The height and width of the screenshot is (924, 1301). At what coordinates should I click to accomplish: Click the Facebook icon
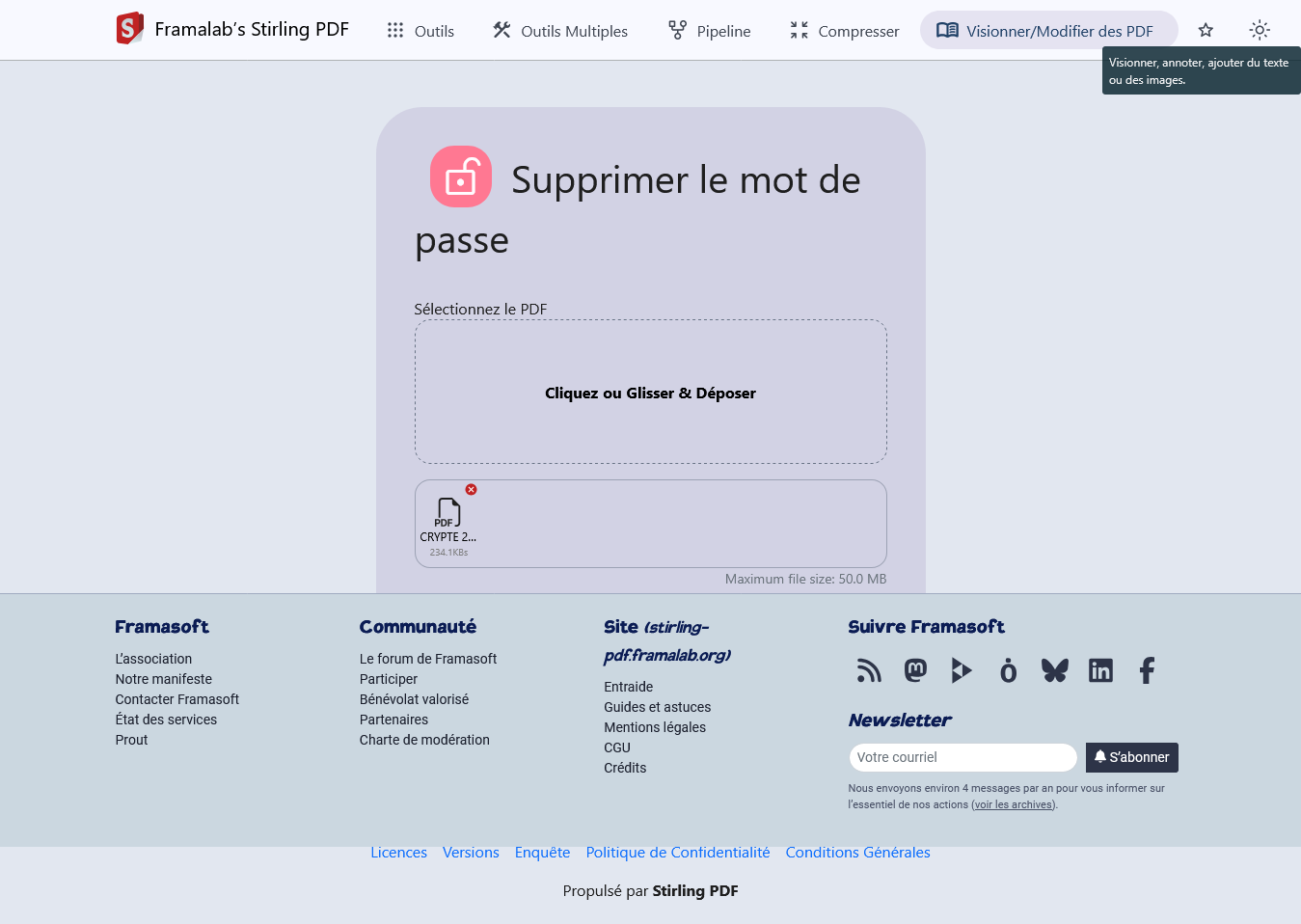tap(1147, 670)
